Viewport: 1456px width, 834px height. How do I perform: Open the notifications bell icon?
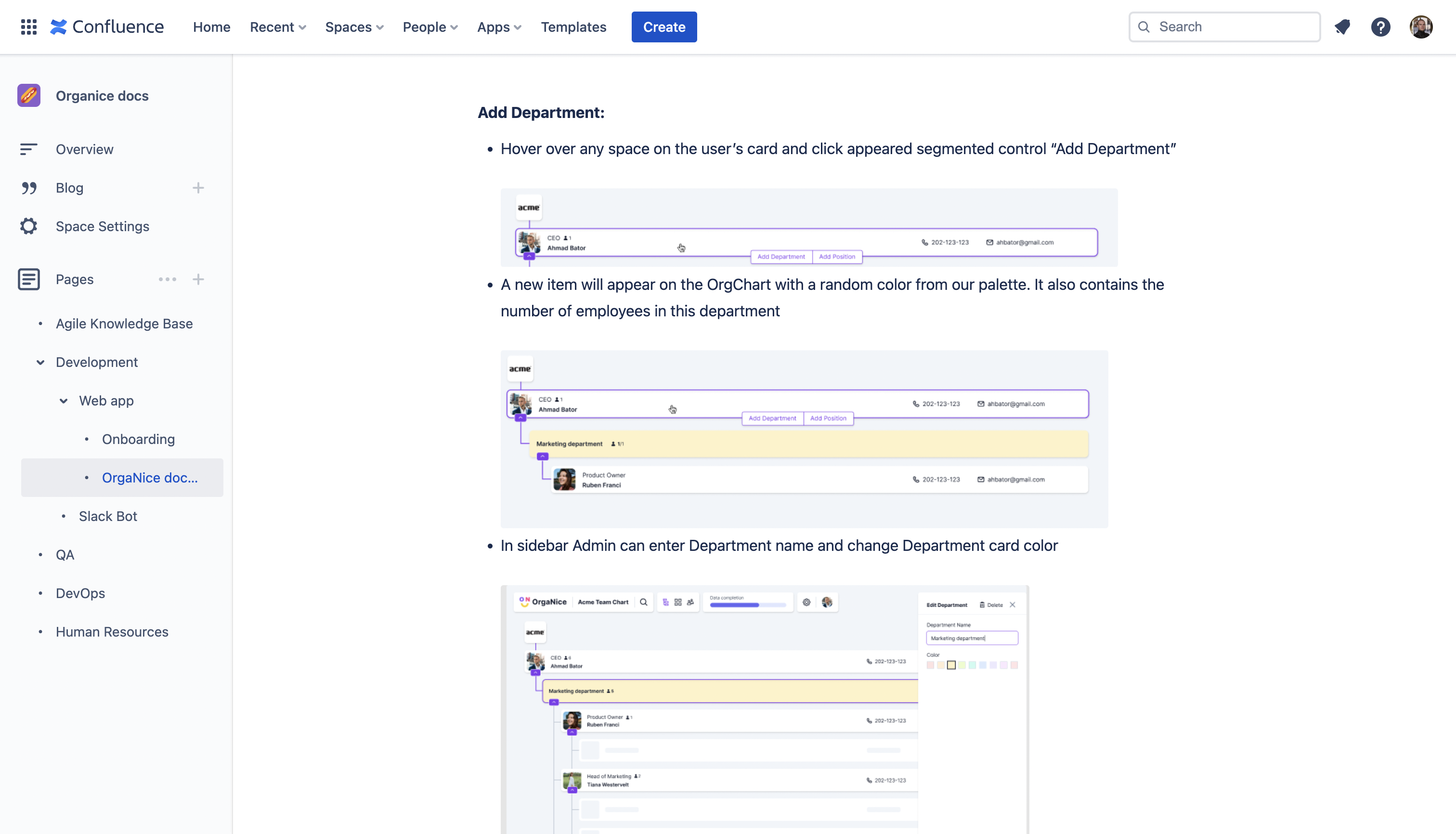point(1342,27)
